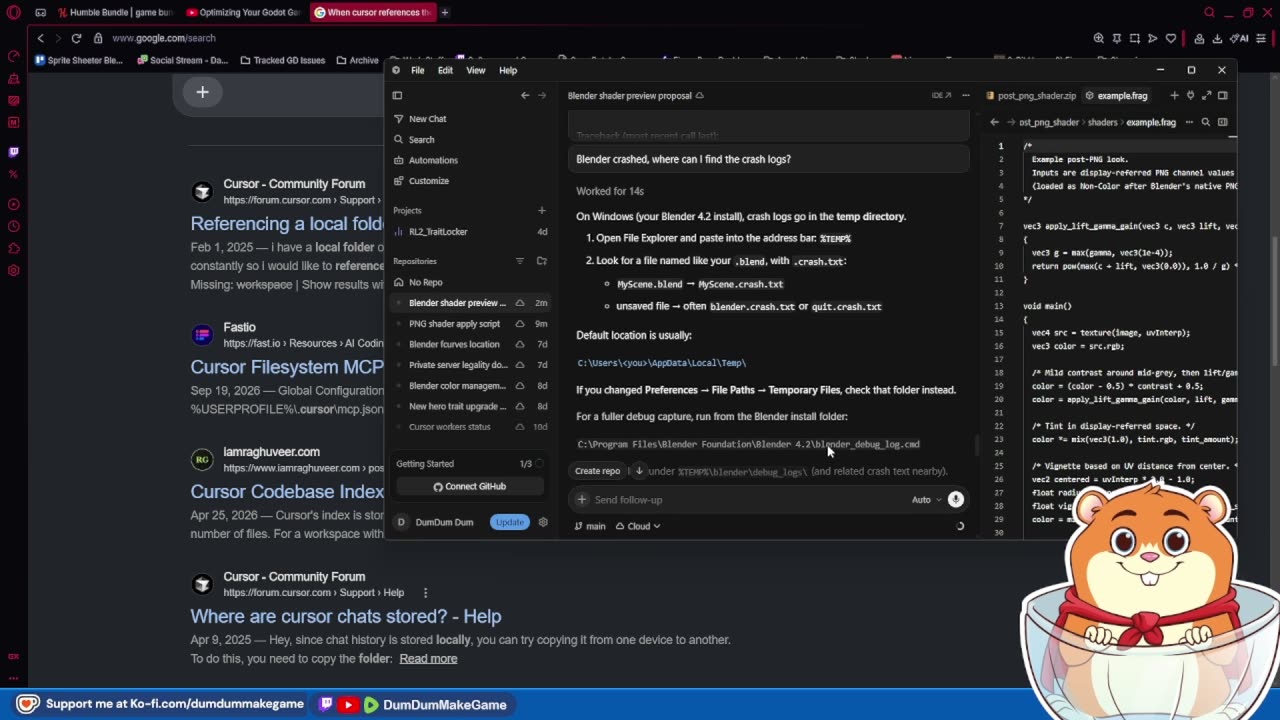Switch to the example.frag editor tab
Screen dimensions: 1280x720
click(1116, 96)
